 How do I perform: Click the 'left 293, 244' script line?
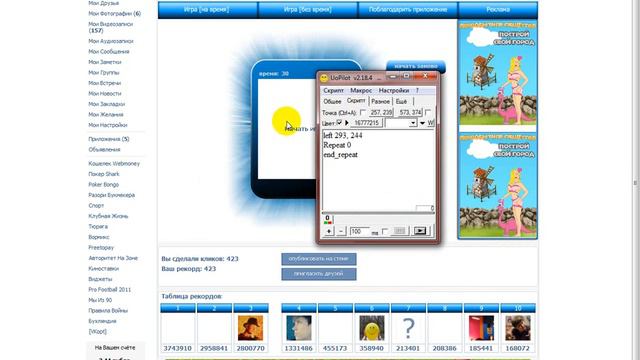click(342, 136)
